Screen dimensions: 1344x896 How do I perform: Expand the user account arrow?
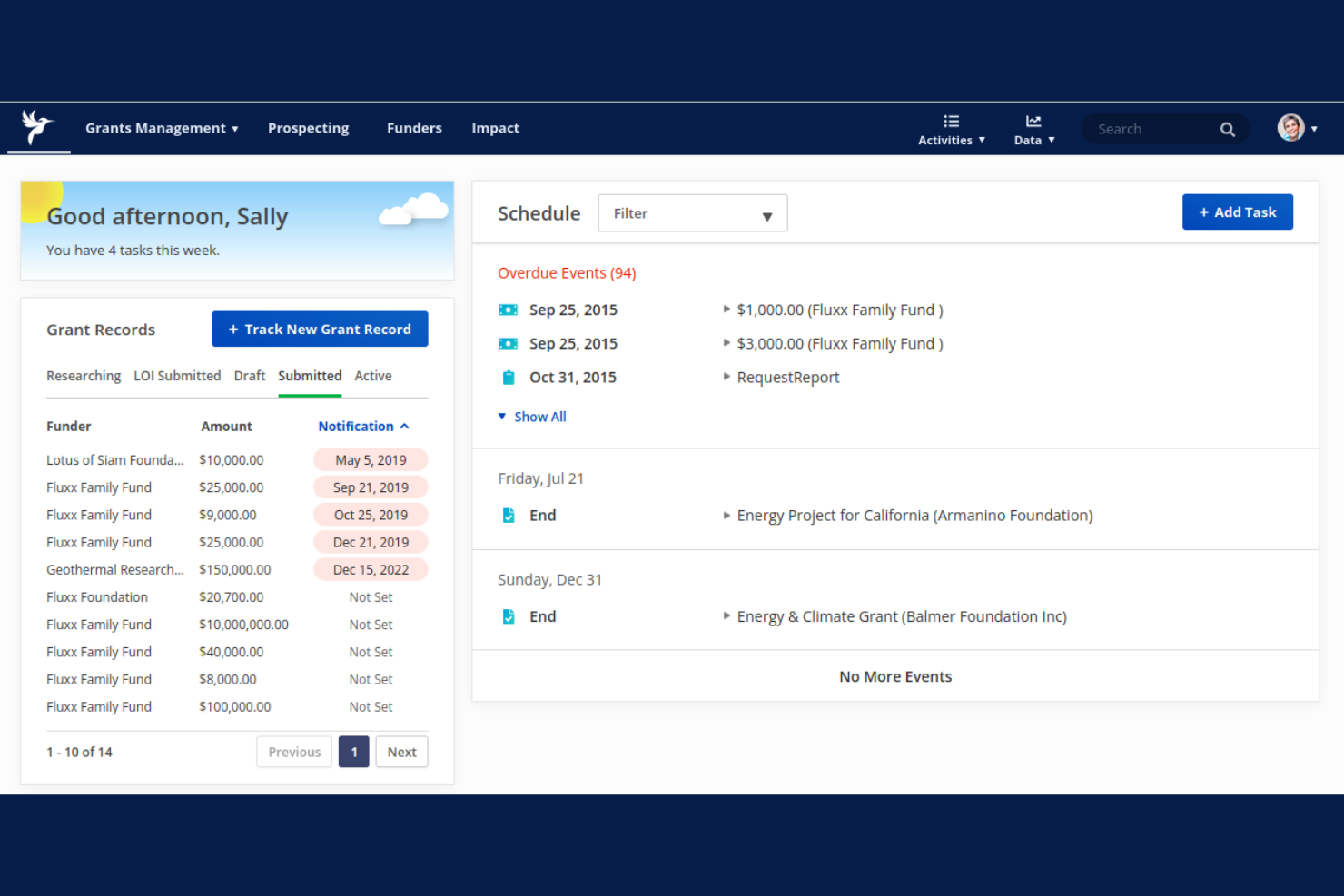[1314, 129]
